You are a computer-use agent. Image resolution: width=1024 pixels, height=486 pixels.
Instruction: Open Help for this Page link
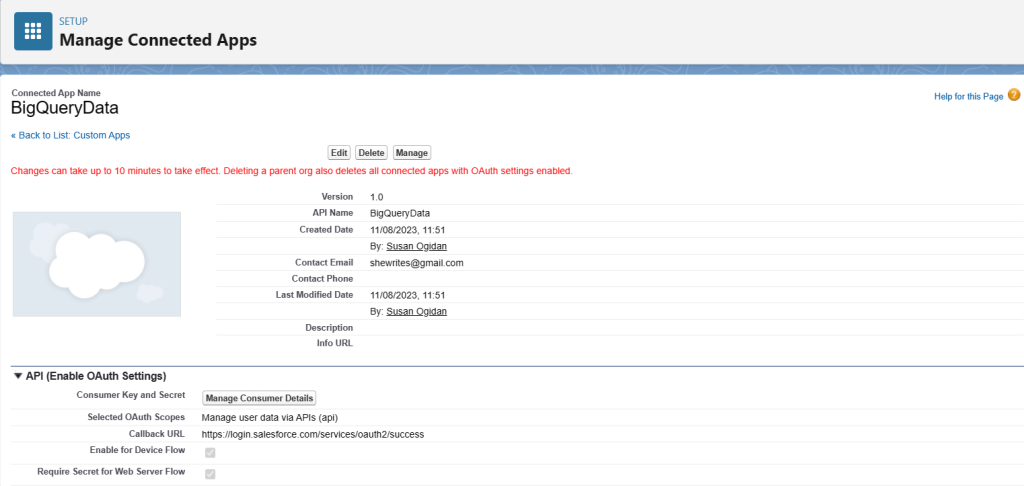968,97
